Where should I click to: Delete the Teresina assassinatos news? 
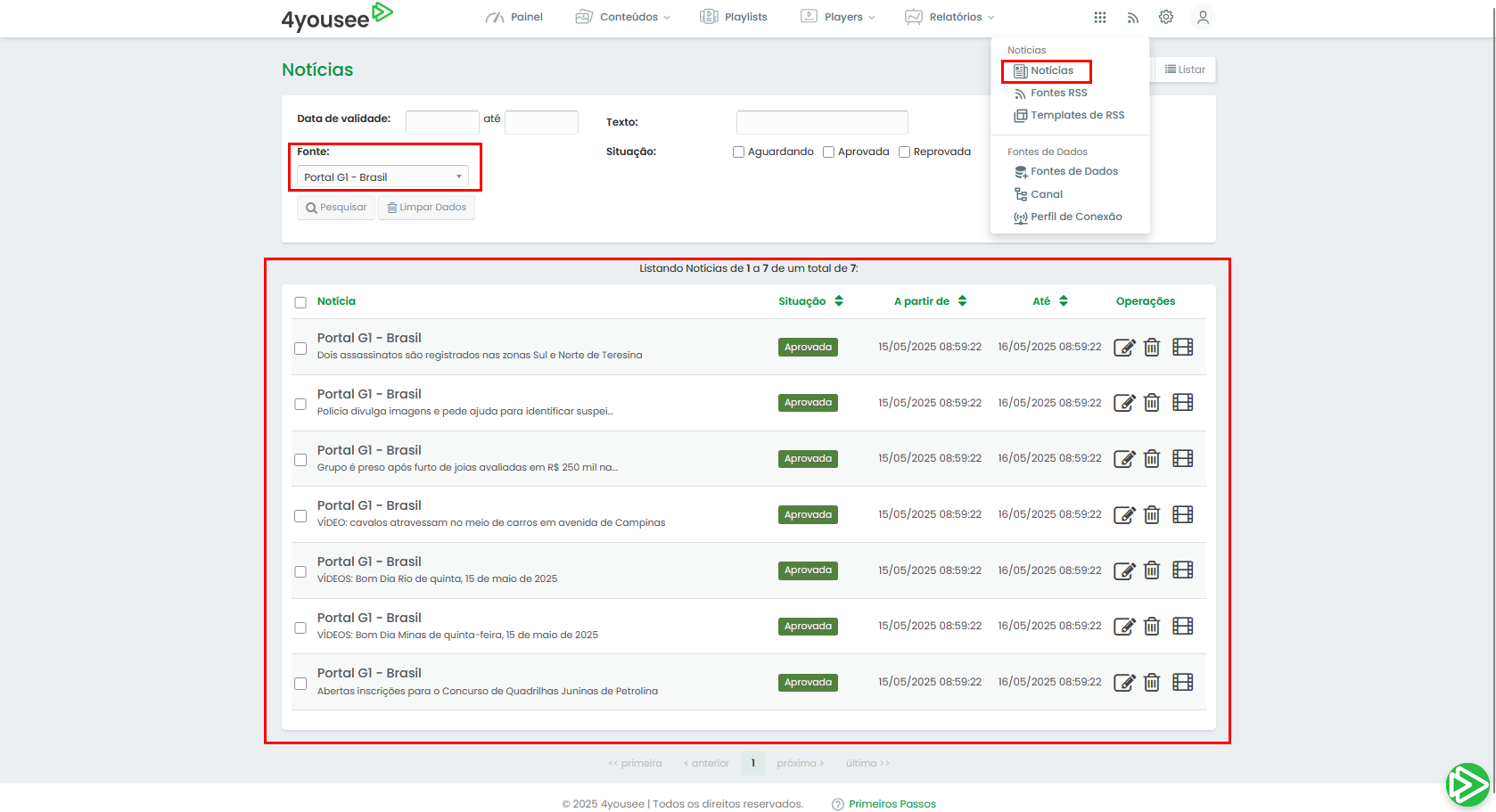point(1152,347)
